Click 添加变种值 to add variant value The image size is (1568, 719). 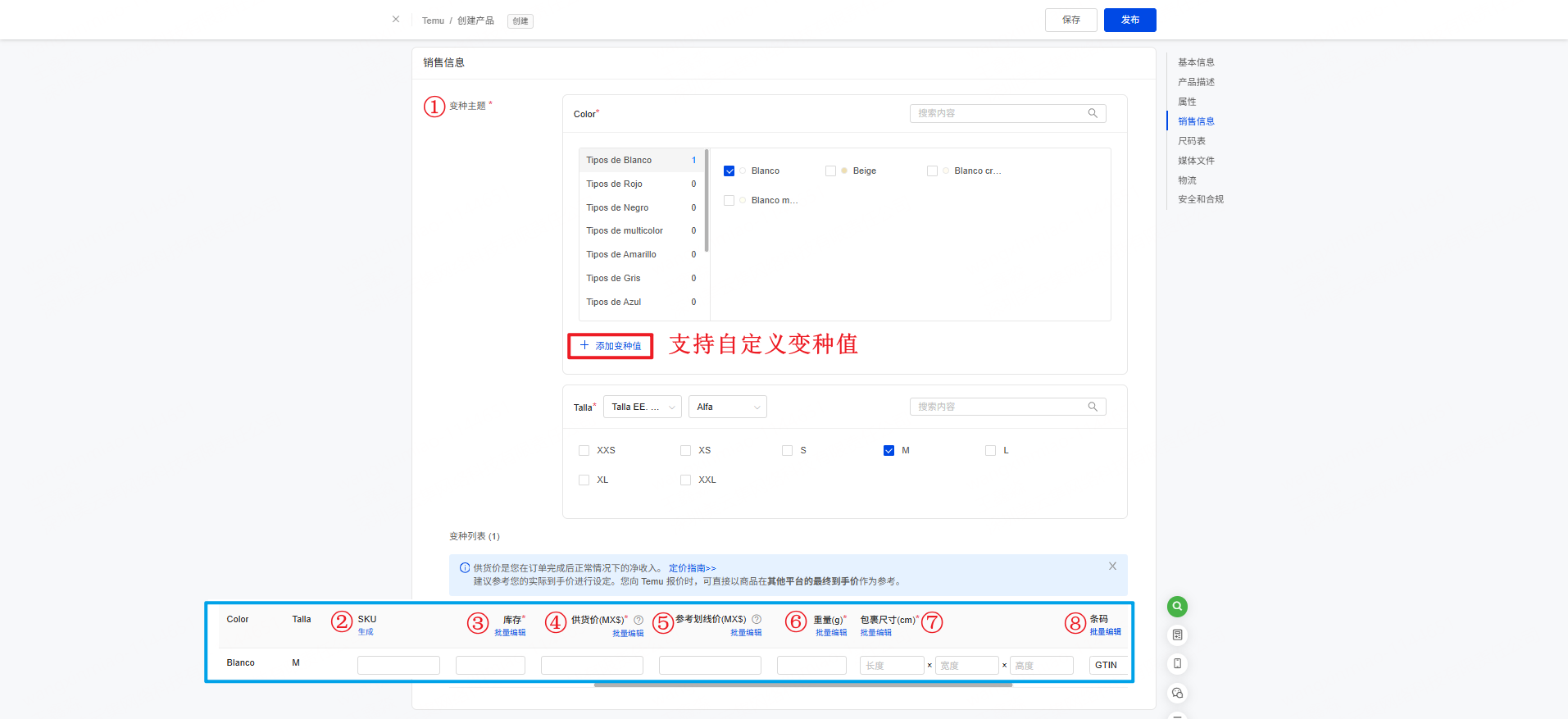(x=611, y=346)
